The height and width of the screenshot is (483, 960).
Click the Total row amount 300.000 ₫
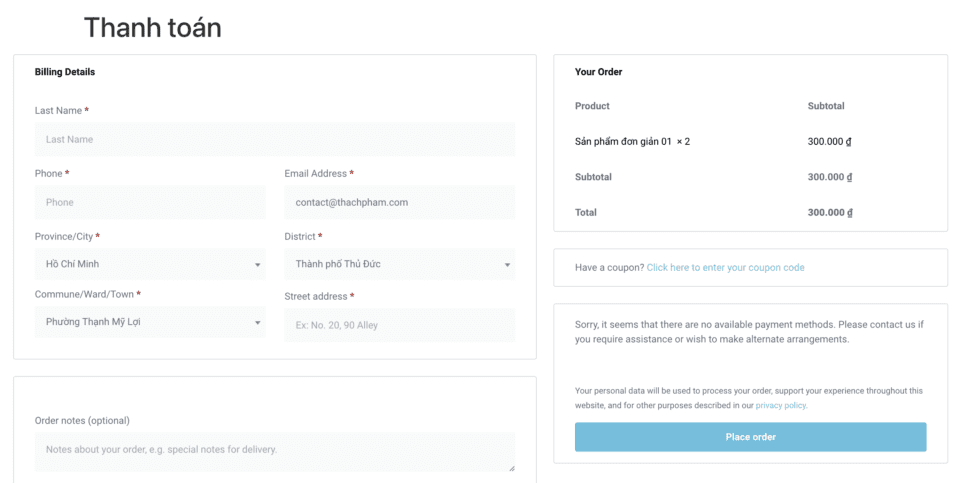[829, 213]
